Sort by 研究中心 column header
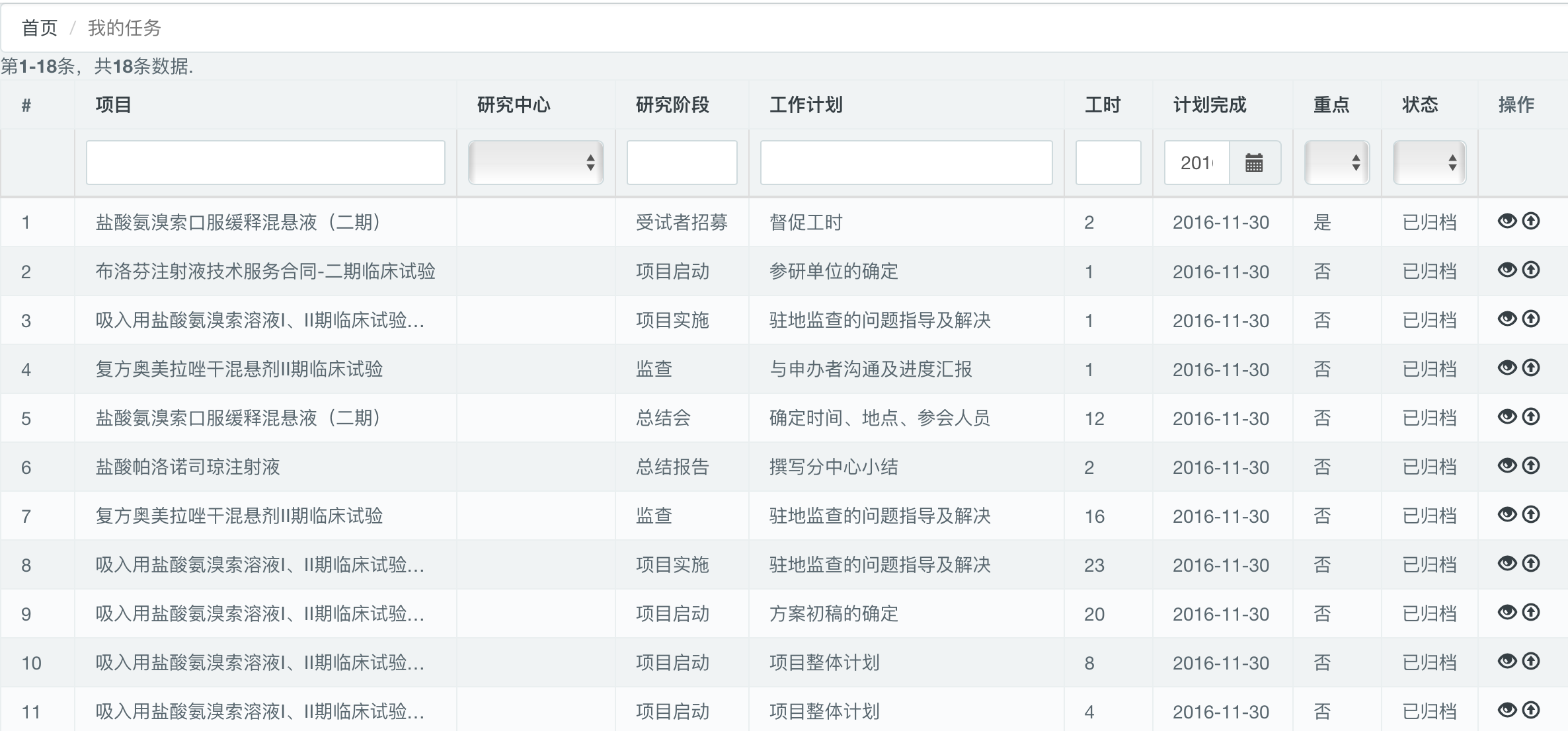Image resolution: width=1568 pixels, height=731 pixels. (x=514, y=104)
